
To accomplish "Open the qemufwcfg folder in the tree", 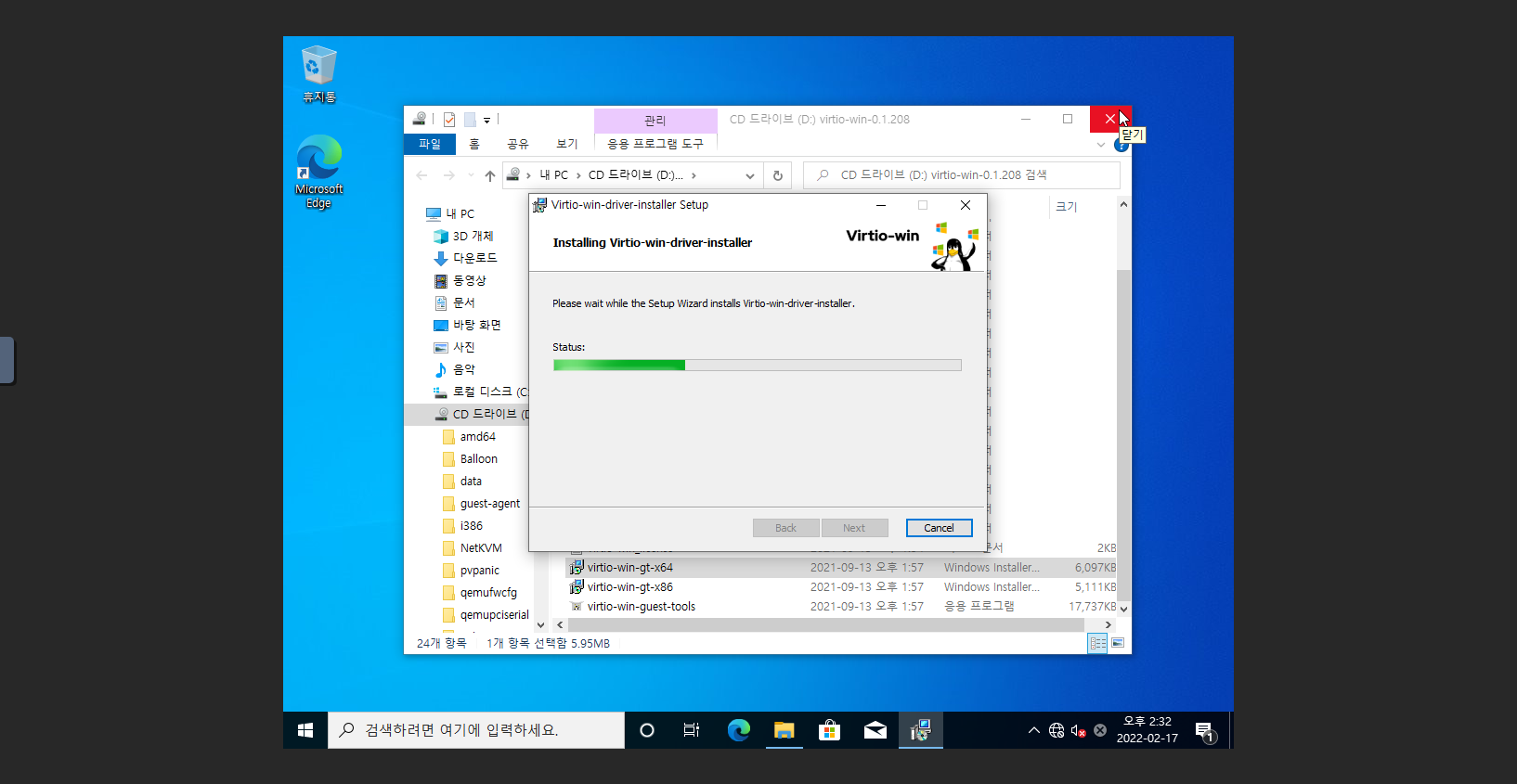I will click(x=480, y=592).
